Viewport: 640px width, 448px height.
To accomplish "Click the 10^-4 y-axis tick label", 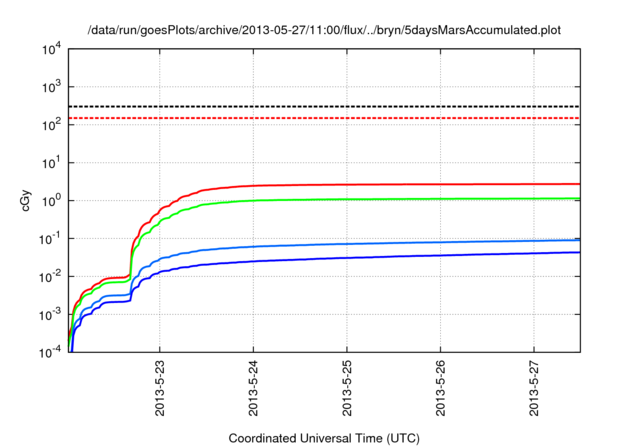I will coord(49,353).
